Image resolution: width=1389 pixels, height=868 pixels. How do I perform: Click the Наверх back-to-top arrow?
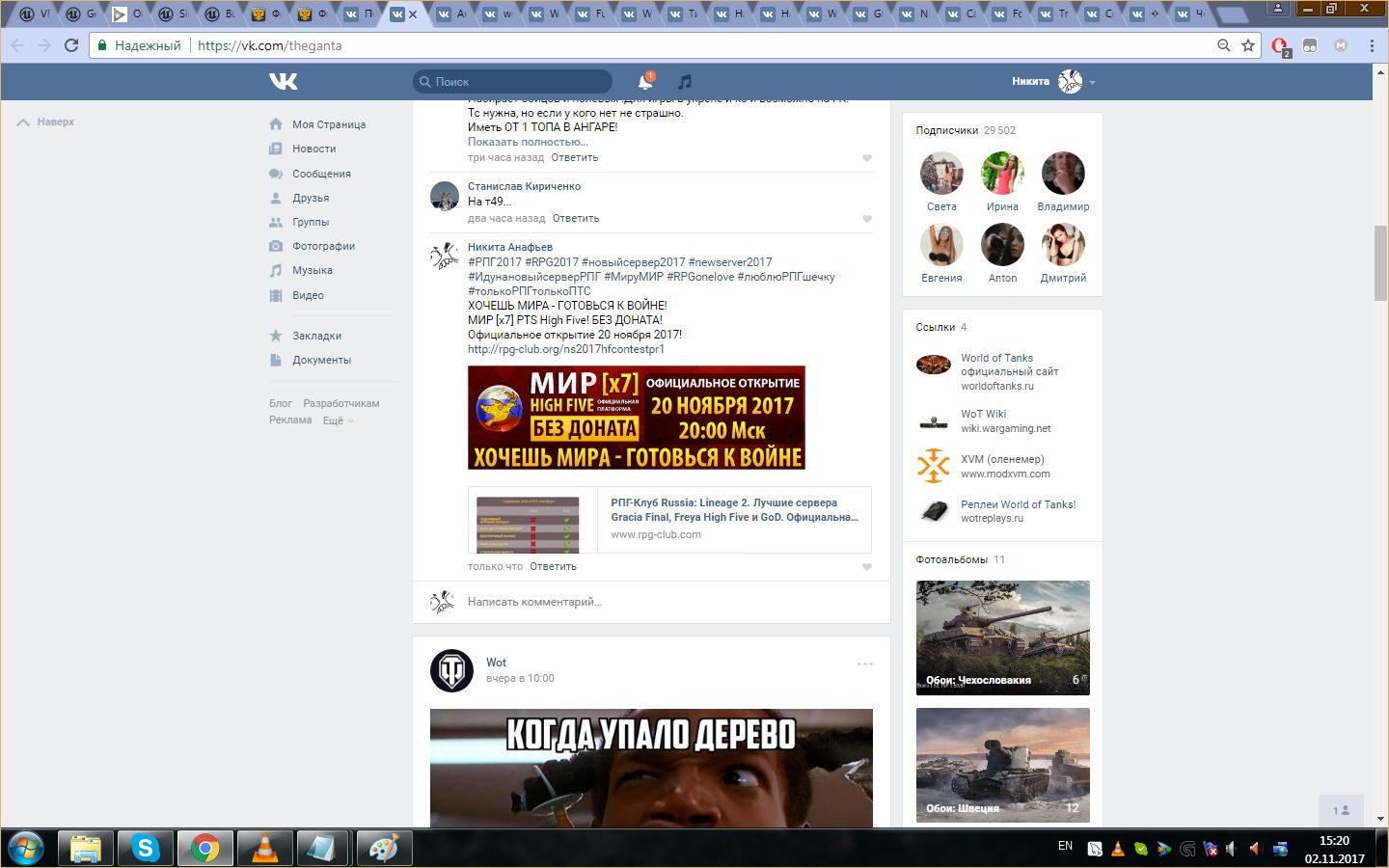[45, 122]
